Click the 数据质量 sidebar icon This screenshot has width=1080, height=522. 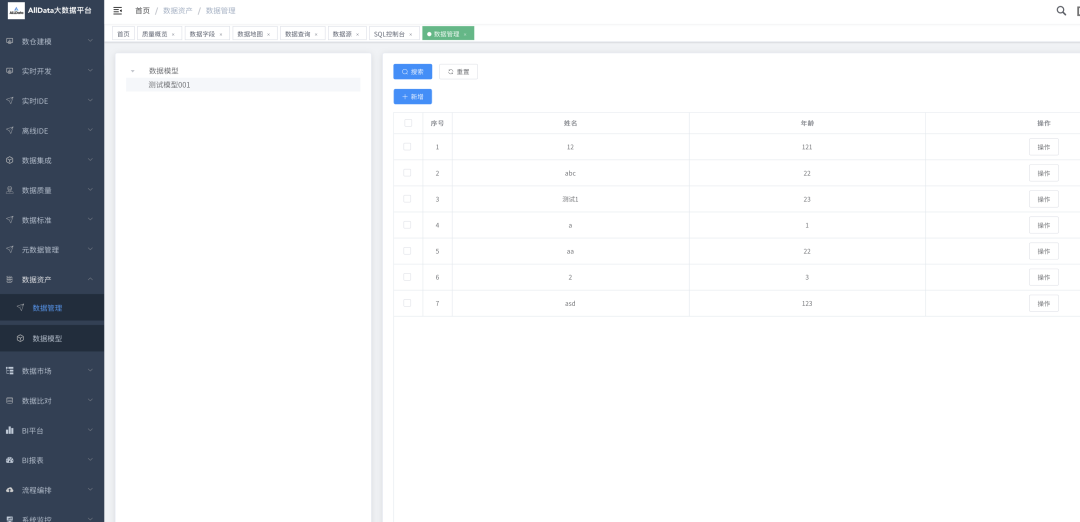10,190
